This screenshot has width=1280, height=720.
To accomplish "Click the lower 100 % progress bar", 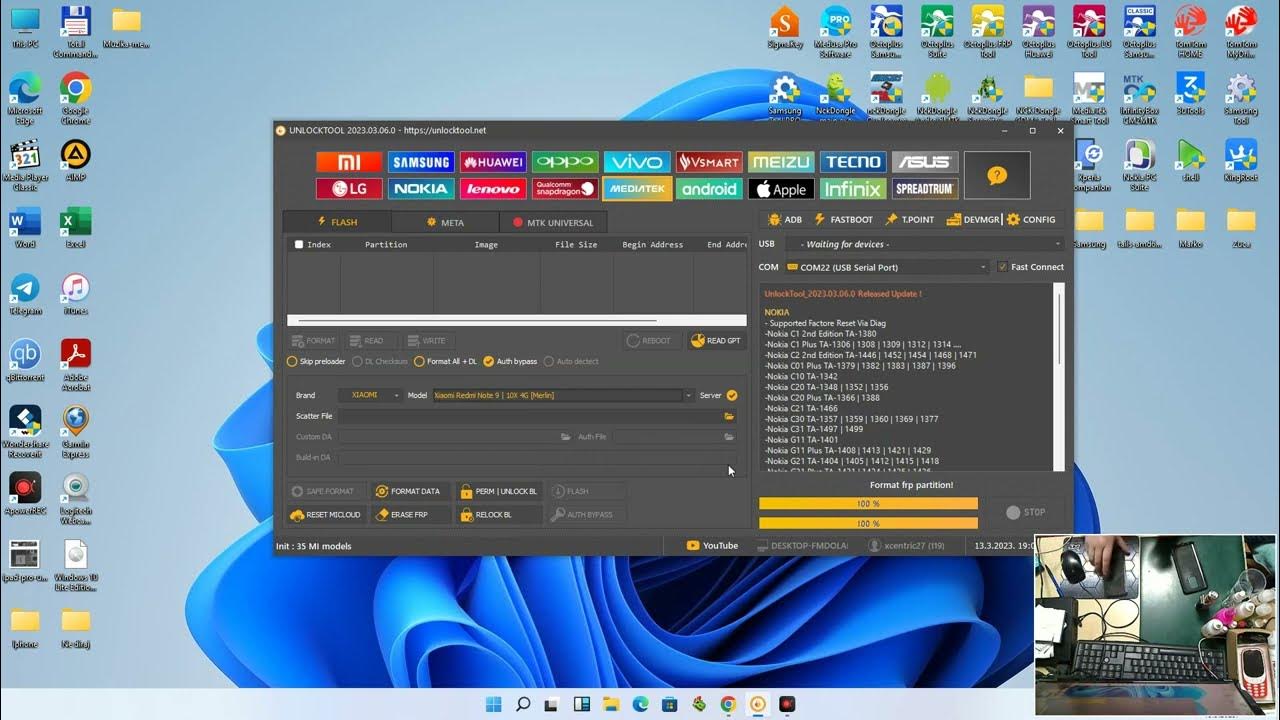I will (868, 523).
